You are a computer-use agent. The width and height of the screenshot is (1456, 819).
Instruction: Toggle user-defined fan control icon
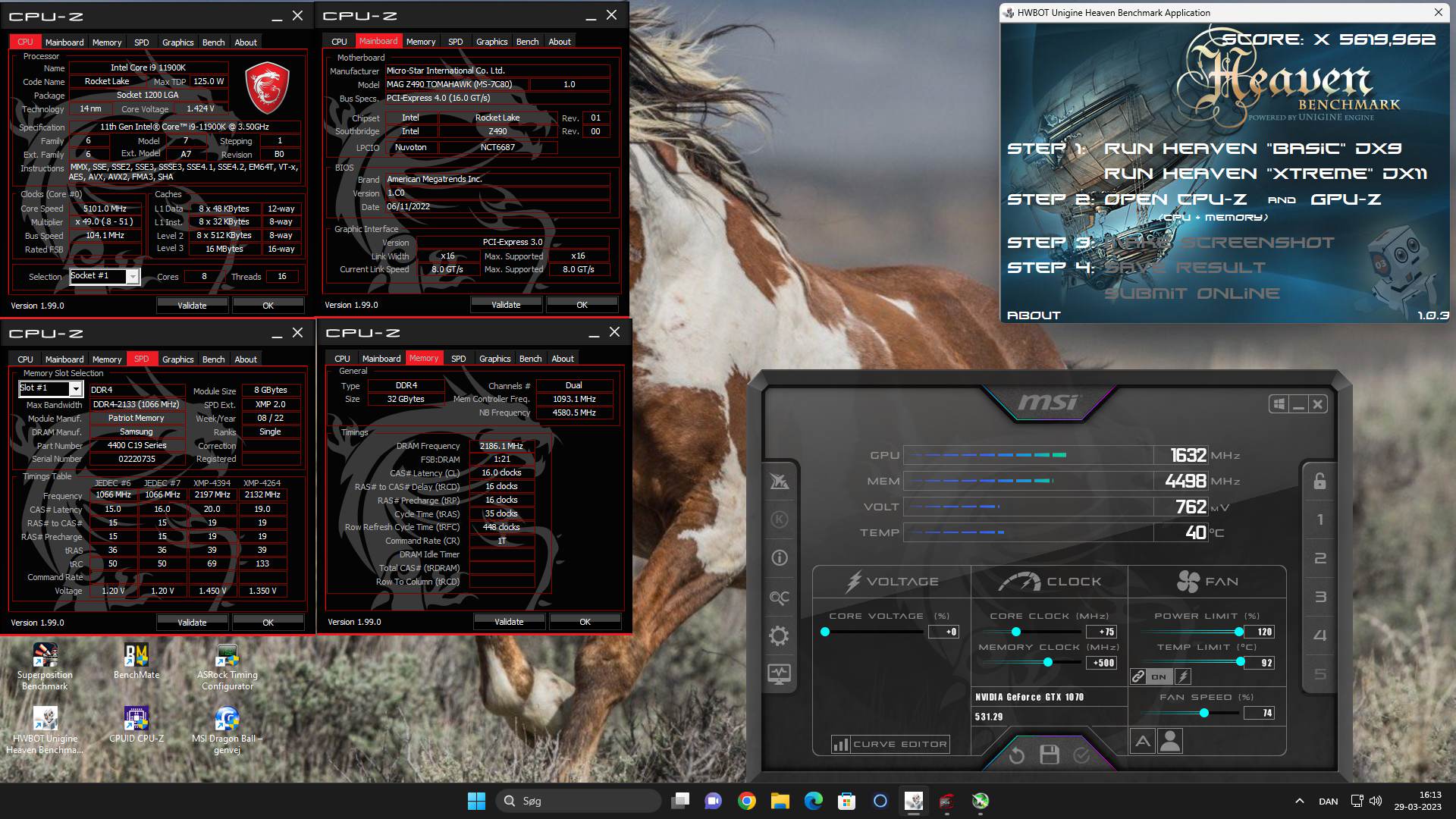[x=1170, y=741]
